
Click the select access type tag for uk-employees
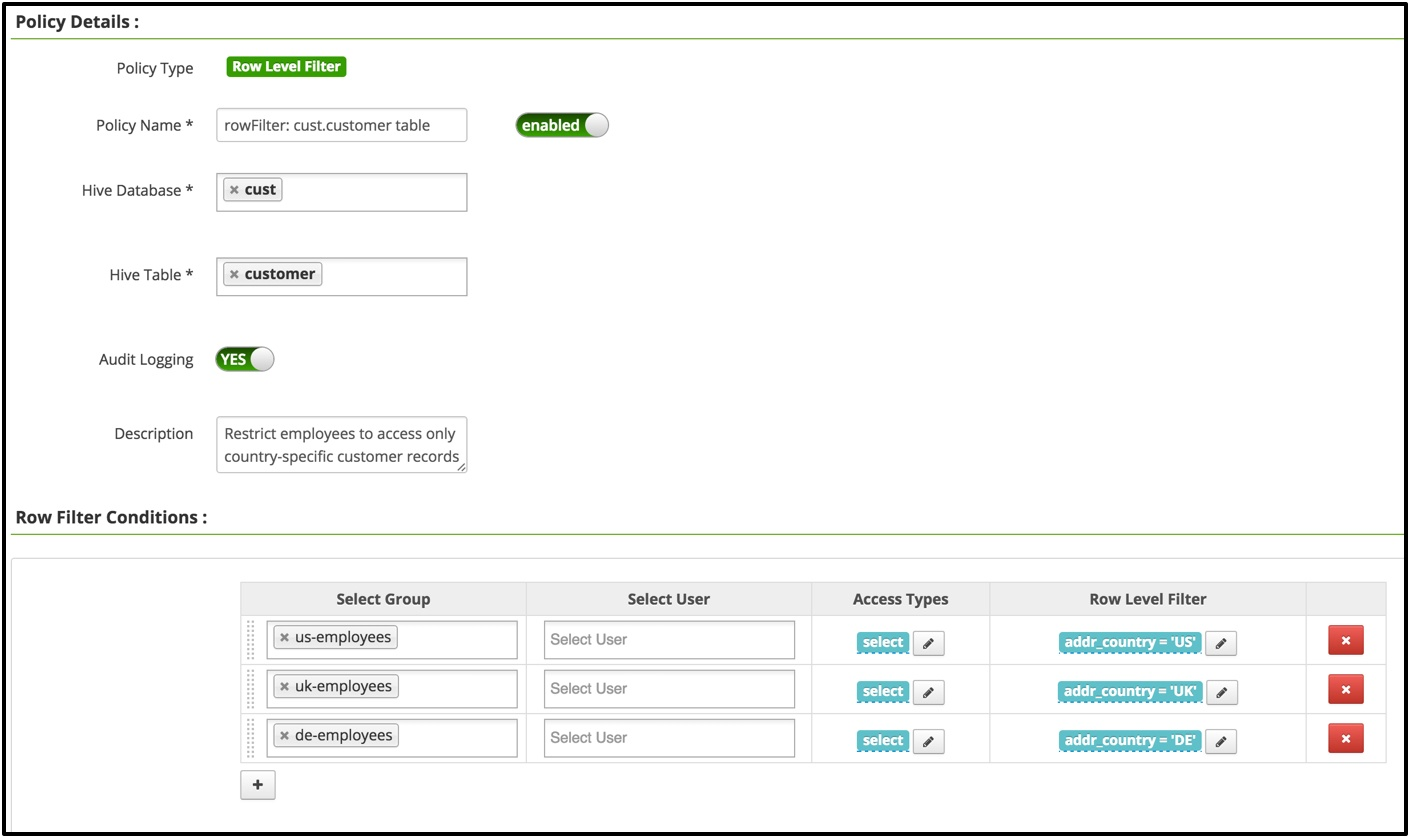tap(882, 692)
